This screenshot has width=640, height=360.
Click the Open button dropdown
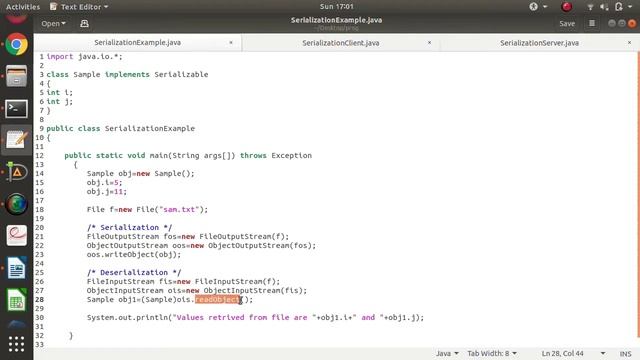[53, 24]
